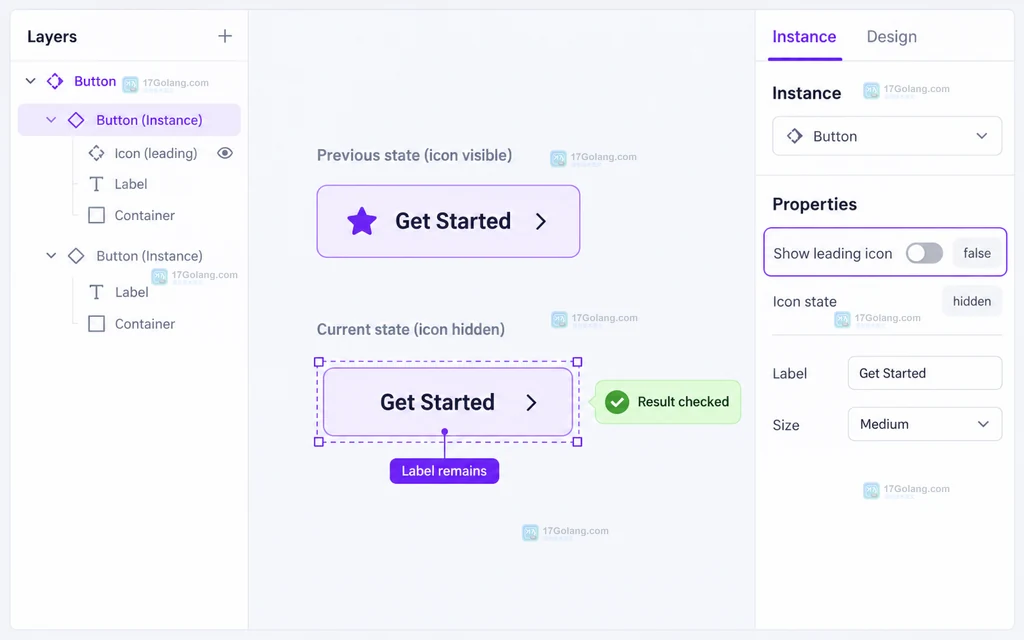Click the green checkmark icon beside Result checked
The width and height of the screenshot is (1024, 640).
pos(616,402)
